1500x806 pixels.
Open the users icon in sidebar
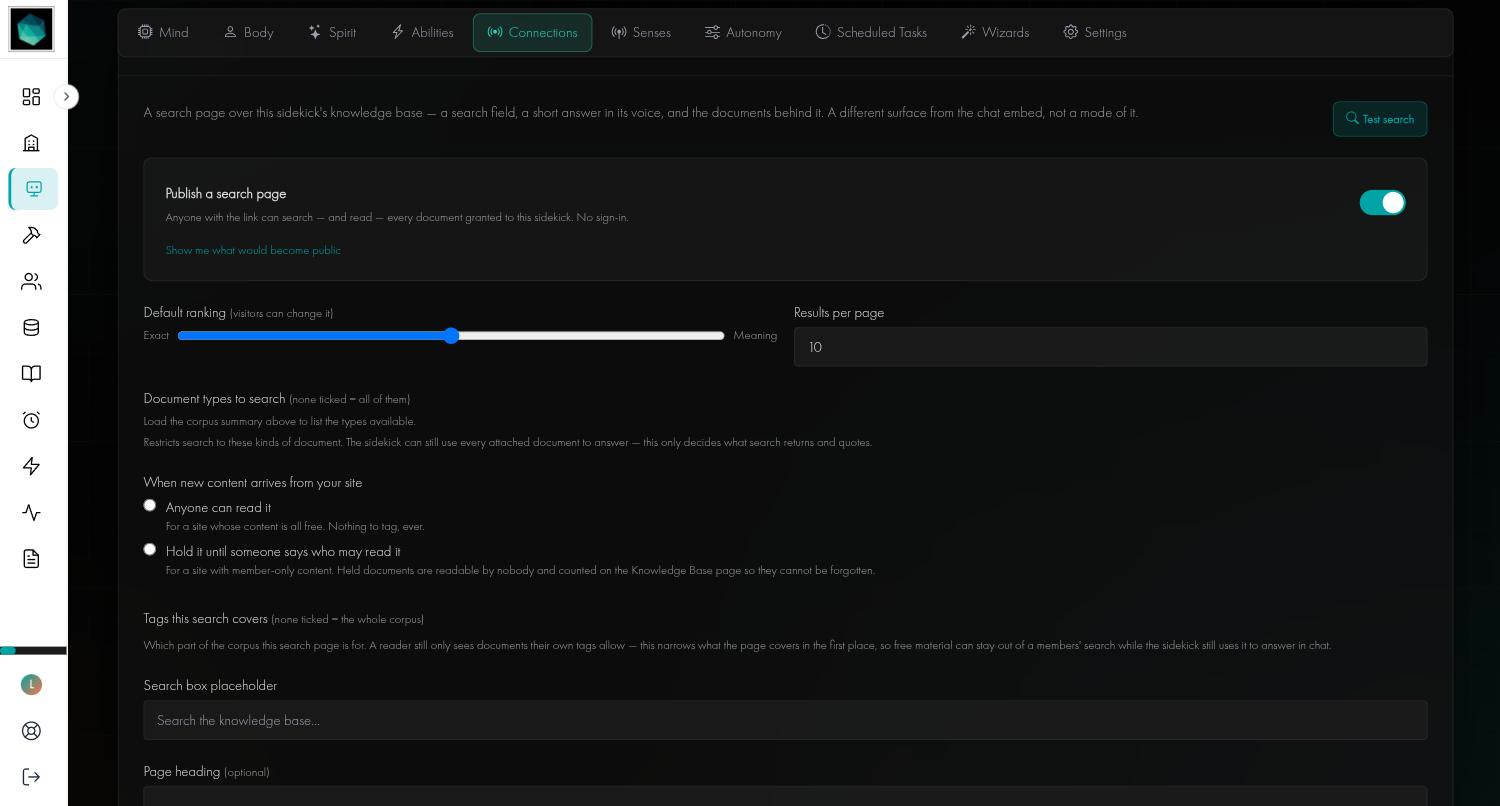coord(31,282)
